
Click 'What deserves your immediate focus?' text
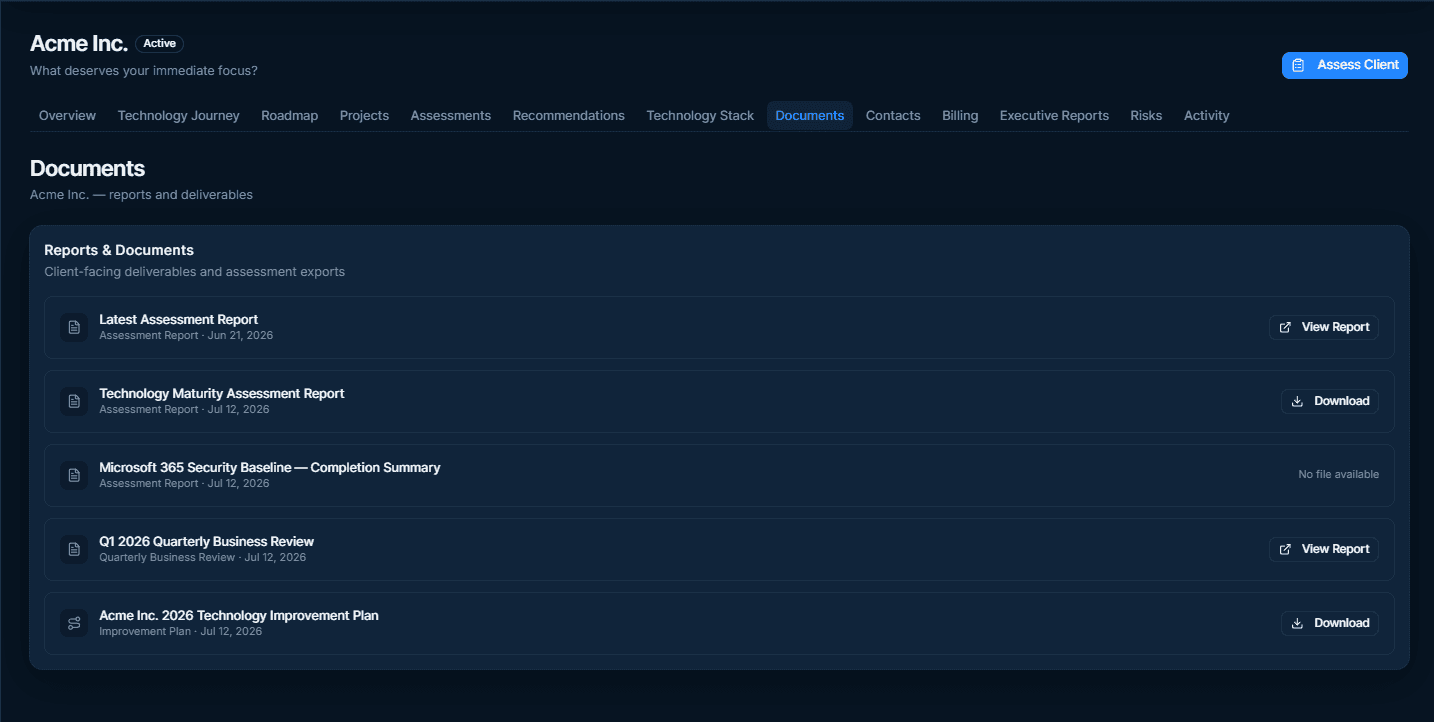click(x=144, y=71)
